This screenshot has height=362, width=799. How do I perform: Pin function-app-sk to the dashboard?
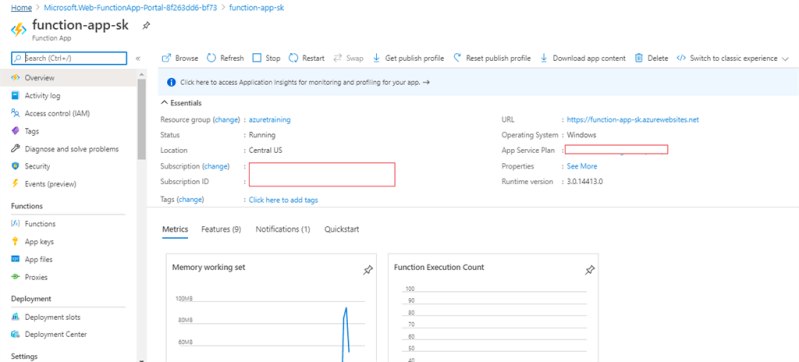pos(146,26)
